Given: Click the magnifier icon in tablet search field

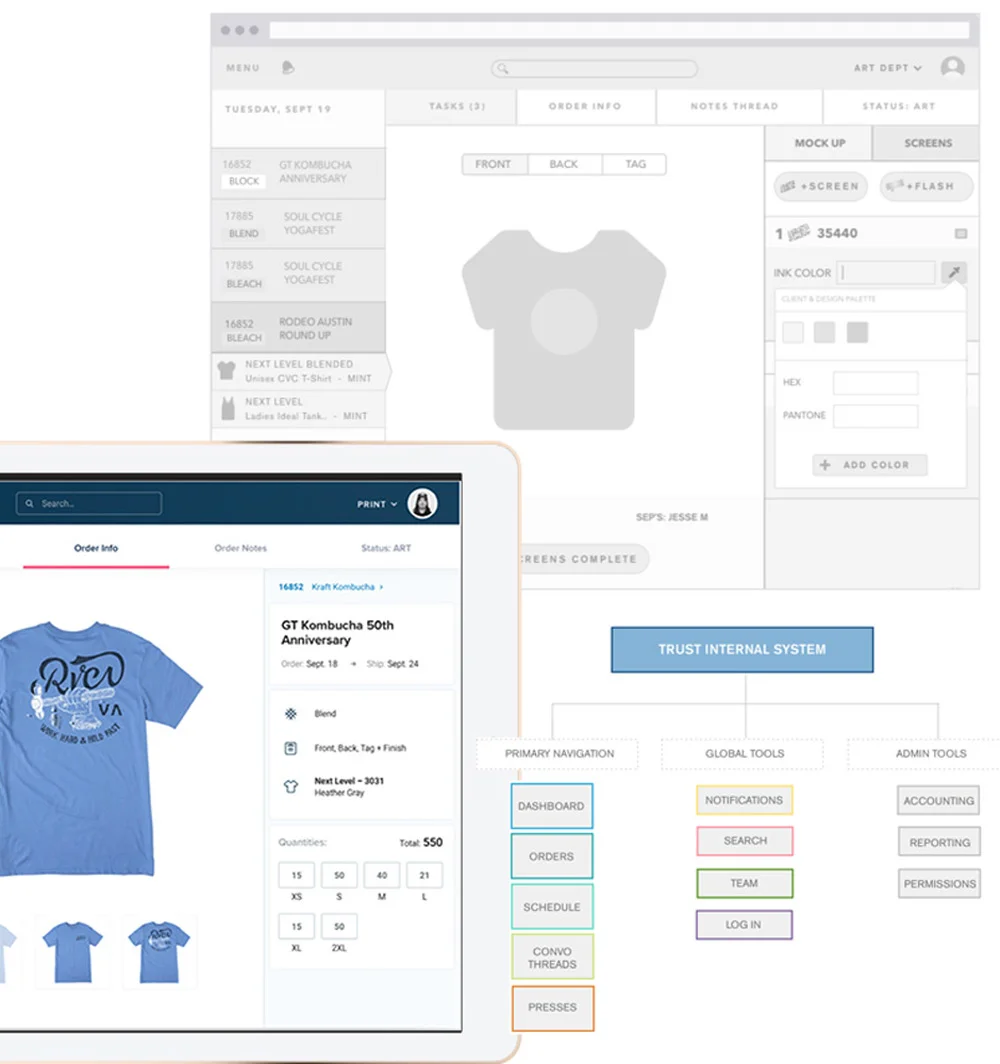Looking at the screenshot, I should coord(29,504).
